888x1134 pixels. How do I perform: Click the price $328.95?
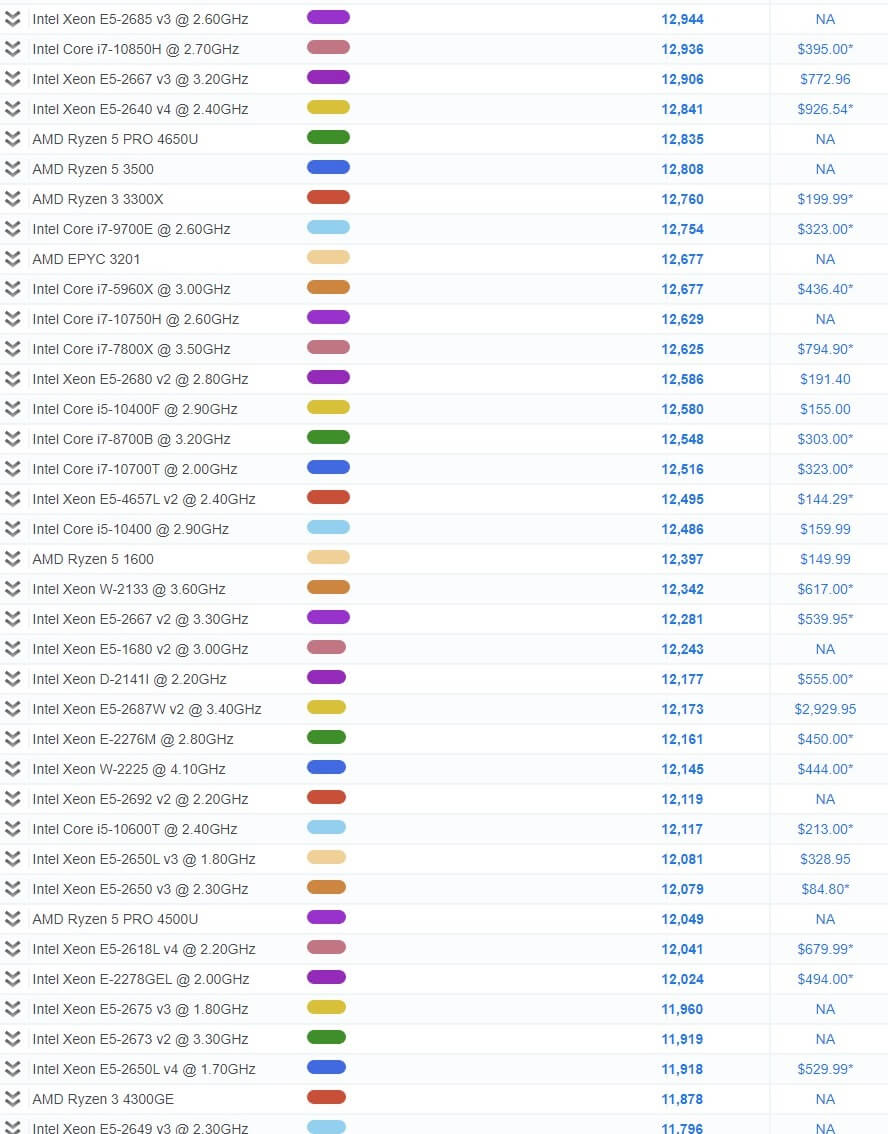click(x=825, y=859)
